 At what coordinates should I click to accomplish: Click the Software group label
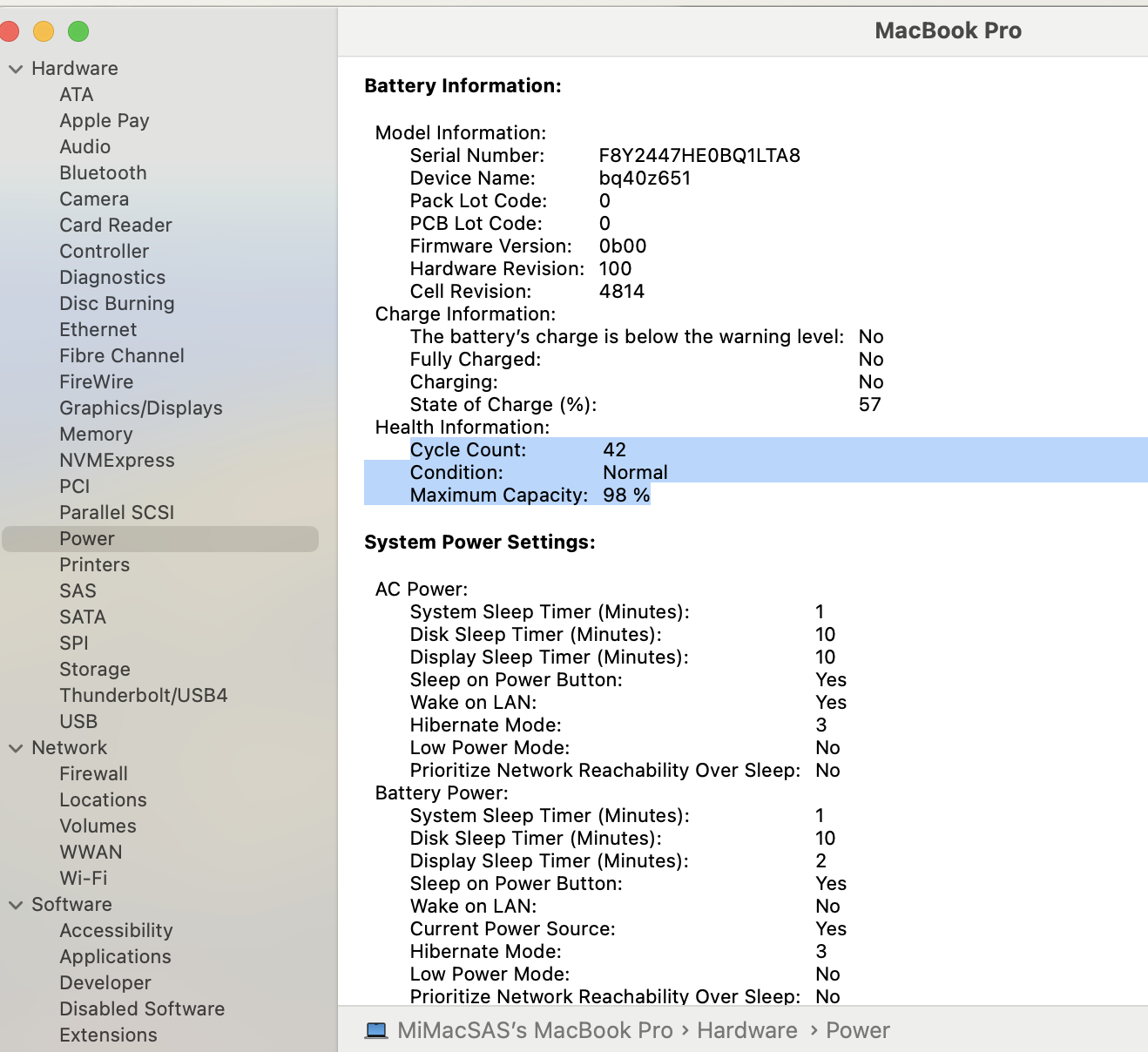pyautogui.click(x=72, y=905)
